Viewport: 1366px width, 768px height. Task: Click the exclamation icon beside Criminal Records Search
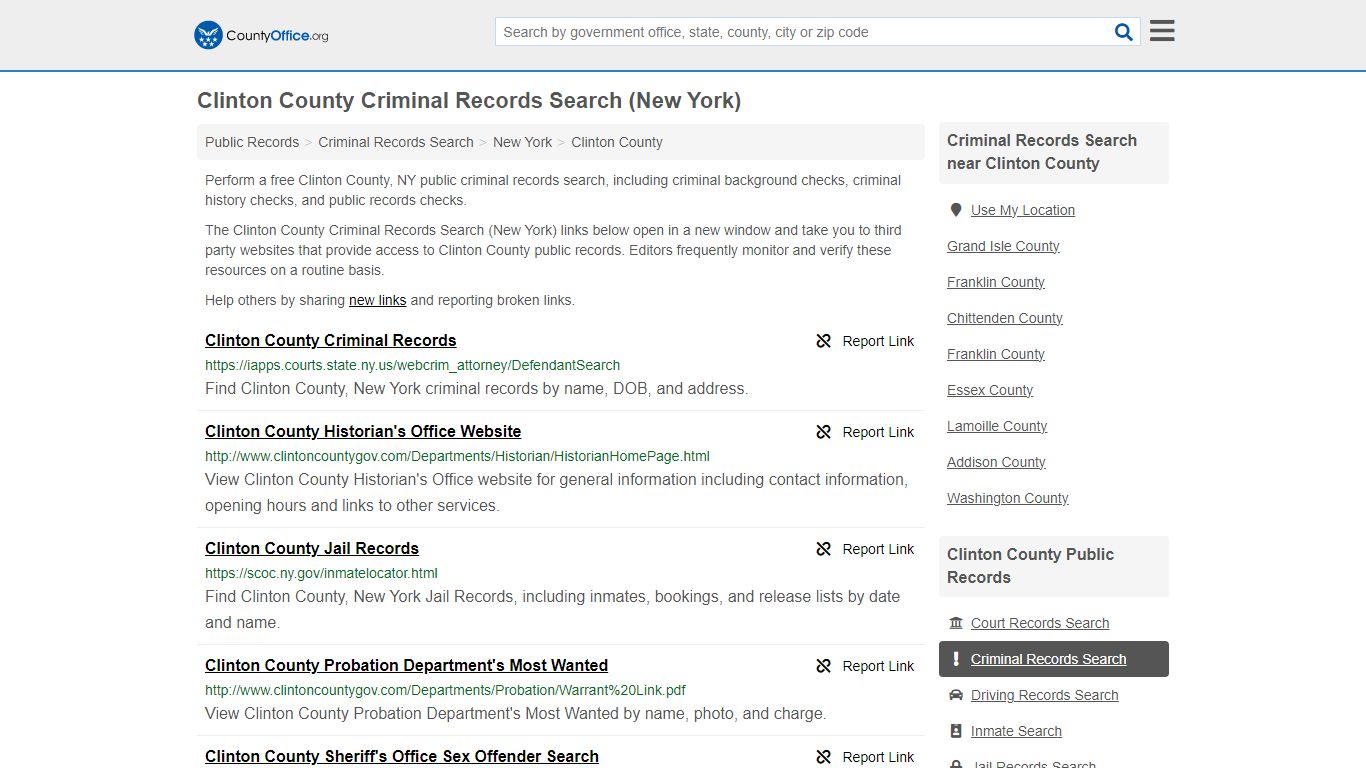956,659
